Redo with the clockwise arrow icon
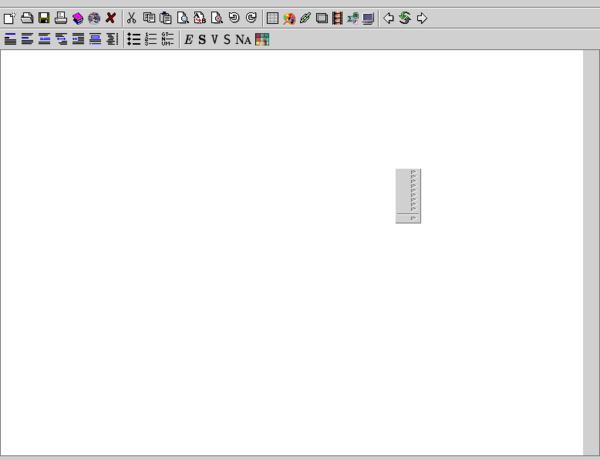 click(251, 18)
